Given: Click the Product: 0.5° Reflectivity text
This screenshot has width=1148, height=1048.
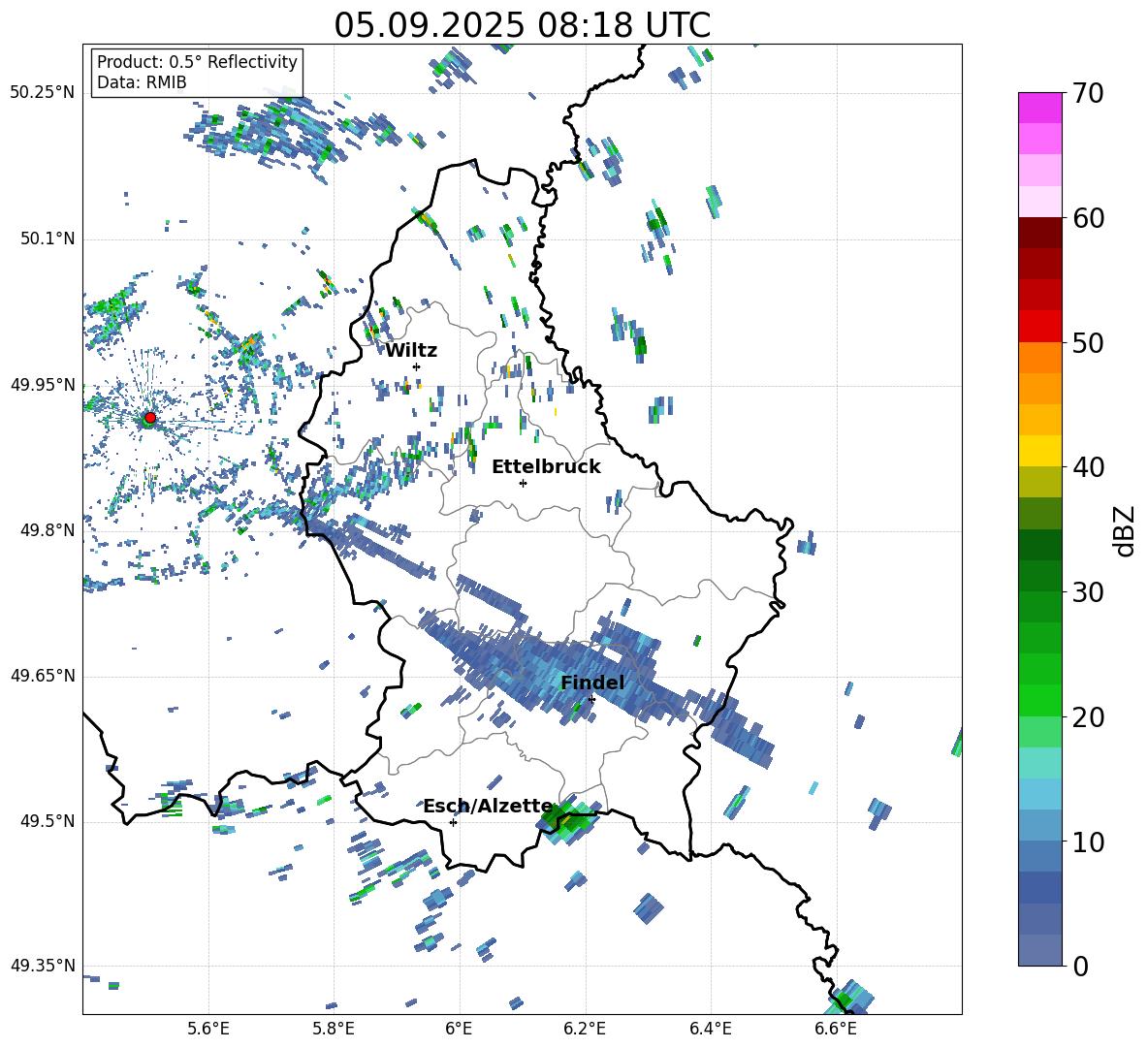Looking at the screenshot, I should [x=197, y=61].
